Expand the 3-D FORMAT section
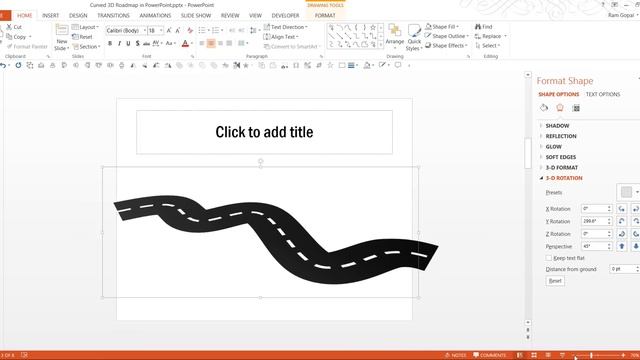Viewport: 640px width, 360px height. tap(562, 168)
